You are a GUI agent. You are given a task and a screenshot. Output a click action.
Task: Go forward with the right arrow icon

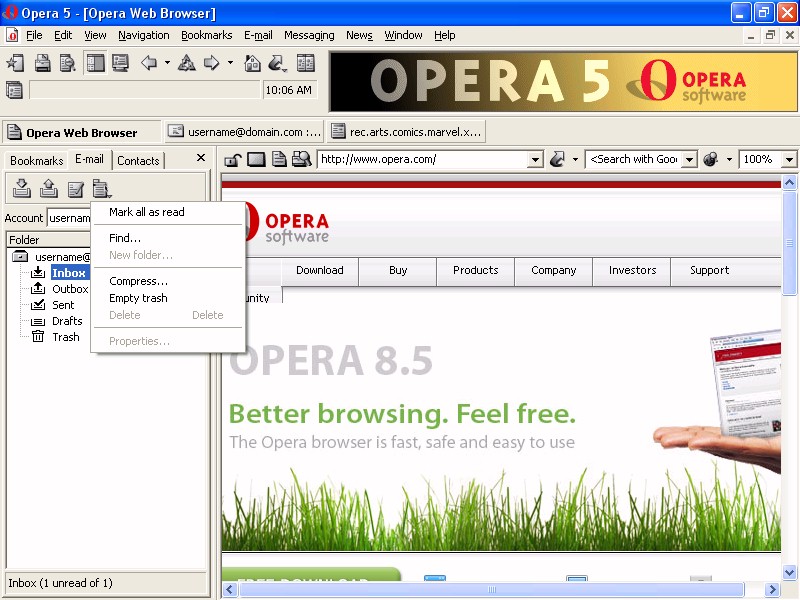212,63
